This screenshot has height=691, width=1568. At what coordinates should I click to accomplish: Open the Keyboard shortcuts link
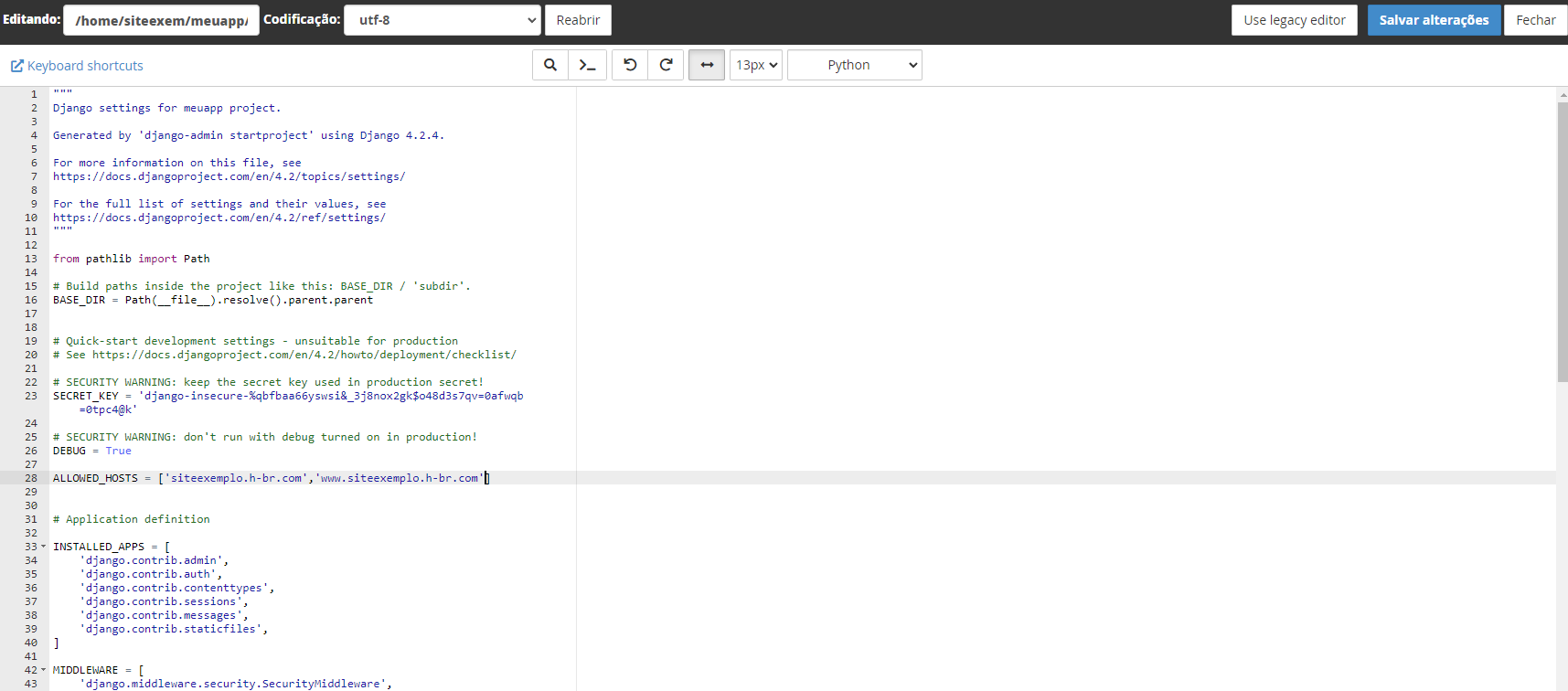pos(85,66)
